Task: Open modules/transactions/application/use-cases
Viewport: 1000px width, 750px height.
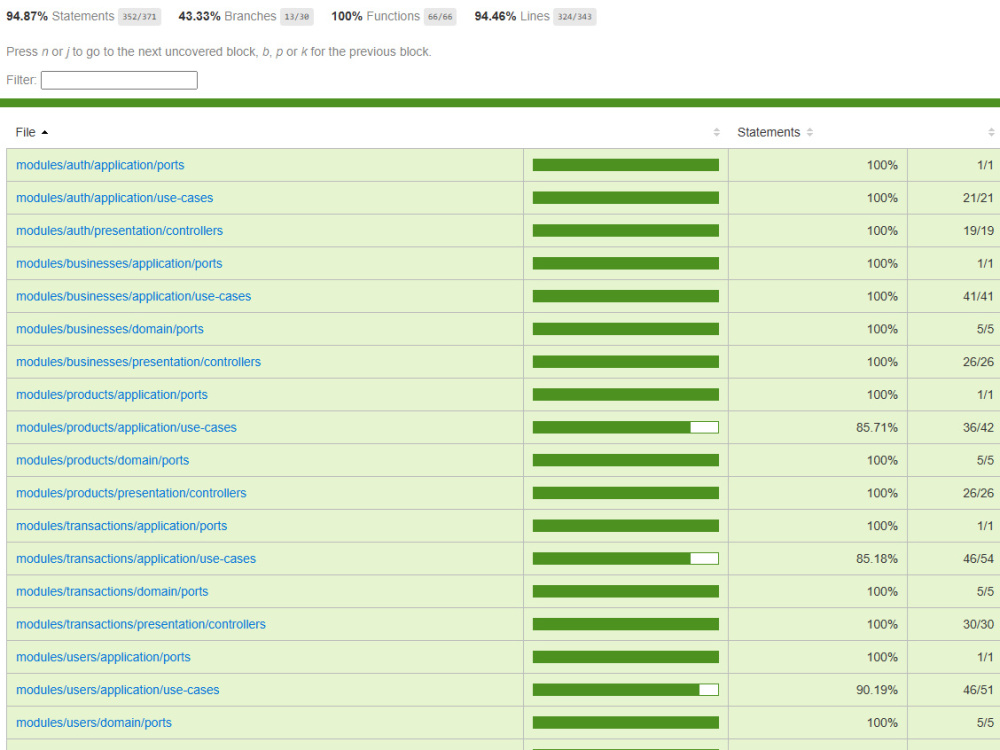Action: [x=136, y=559]
